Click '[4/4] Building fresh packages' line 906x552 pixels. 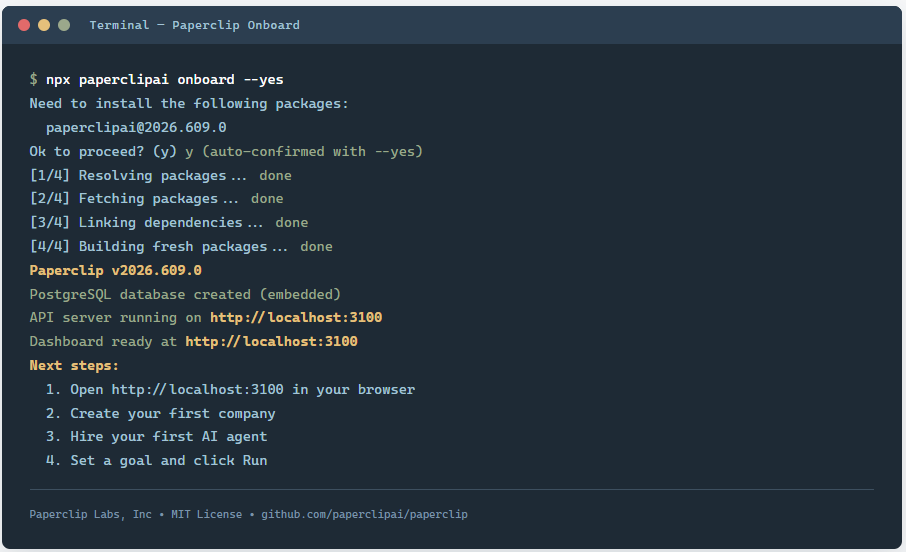click(181, 247)
